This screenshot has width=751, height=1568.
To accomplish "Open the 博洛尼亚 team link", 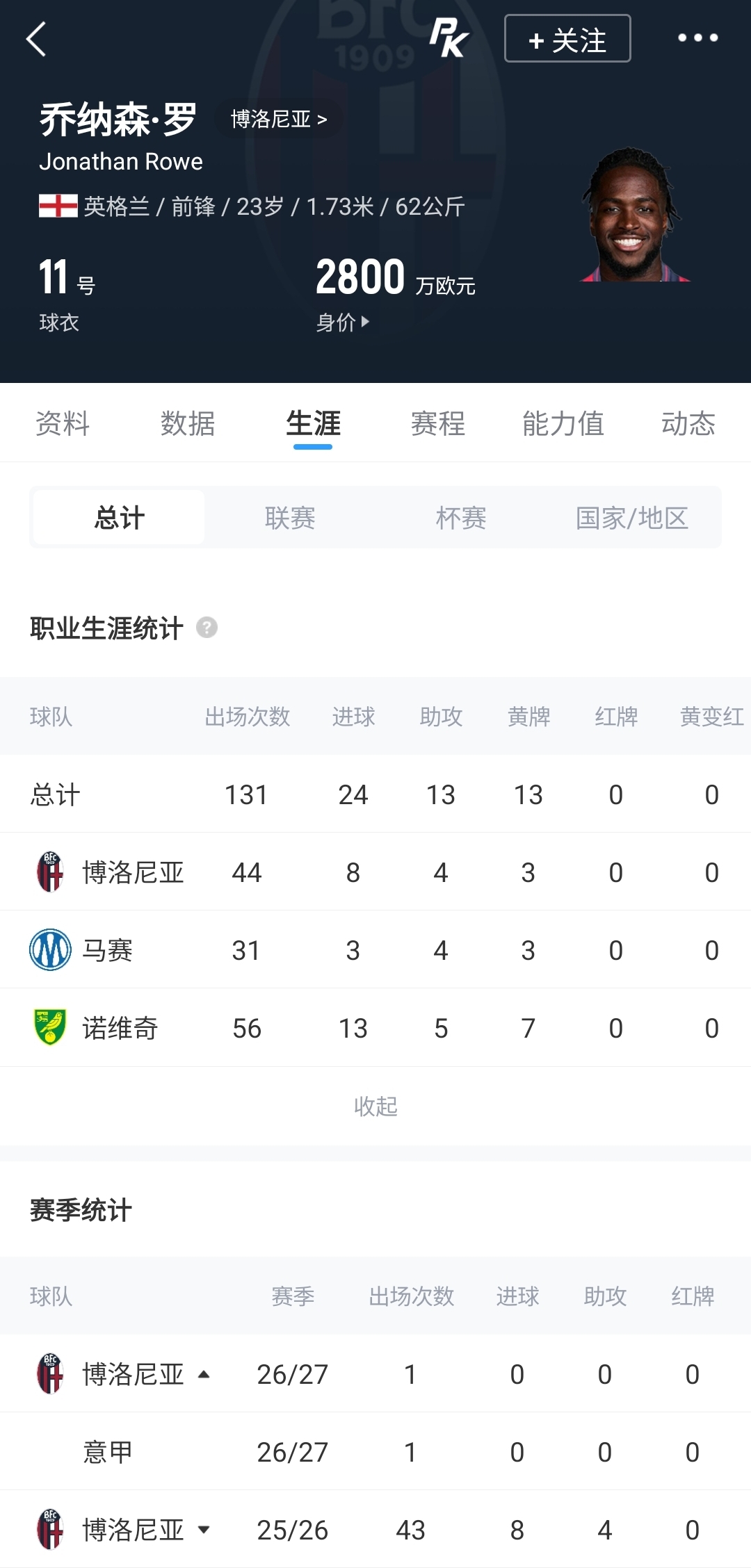I will coord(278,119).
